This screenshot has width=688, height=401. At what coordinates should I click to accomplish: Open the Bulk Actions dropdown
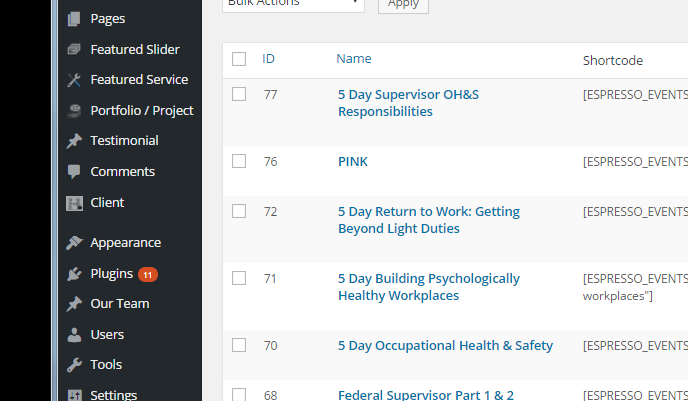pos(293,4)
